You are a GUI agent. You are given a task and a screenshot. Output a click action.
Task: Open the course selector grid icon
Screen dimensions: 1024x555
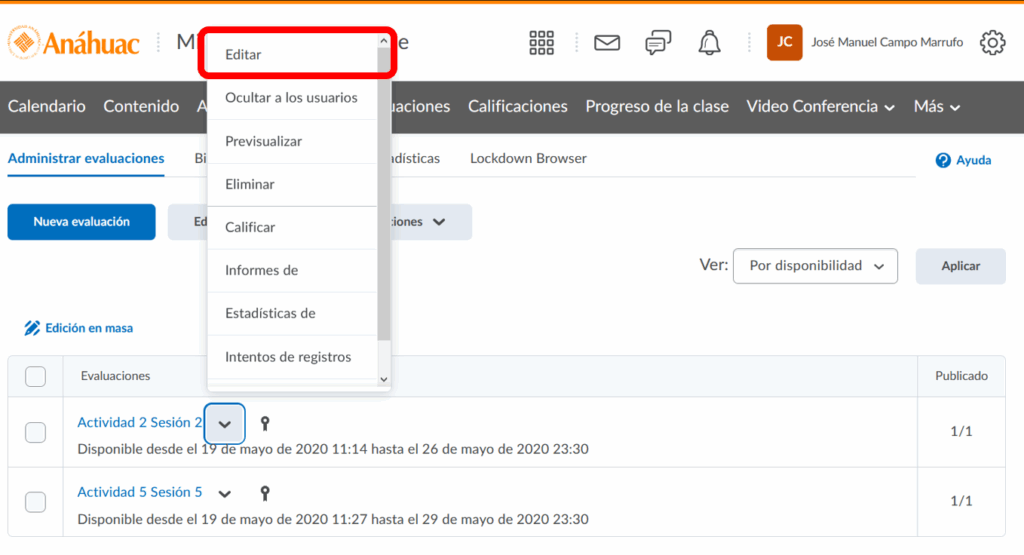pyautogui.click(x=541, y=42)
